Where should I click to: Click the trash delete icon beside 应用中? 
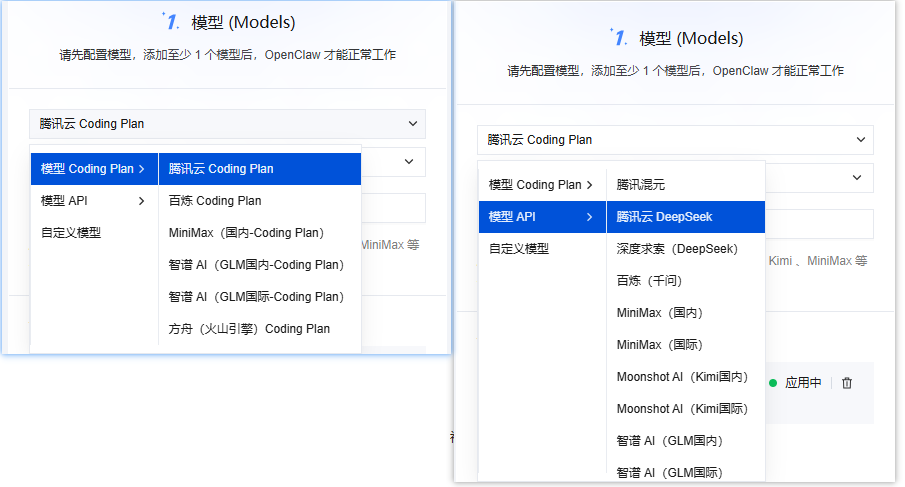click(x=847, y=383)
